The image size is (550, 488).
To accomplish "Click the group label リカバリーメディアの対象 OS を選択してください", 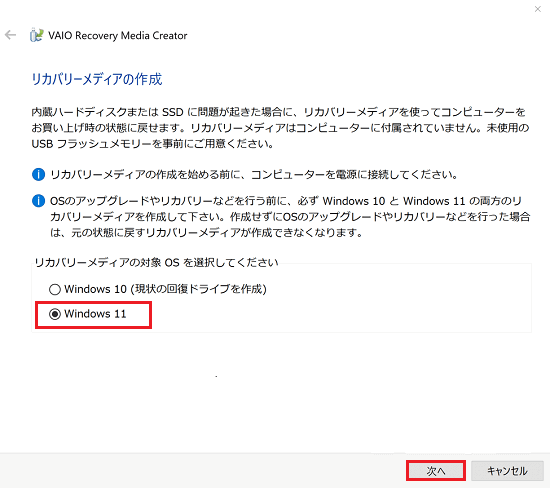I will pyautogui.click(x=156, y=262).
